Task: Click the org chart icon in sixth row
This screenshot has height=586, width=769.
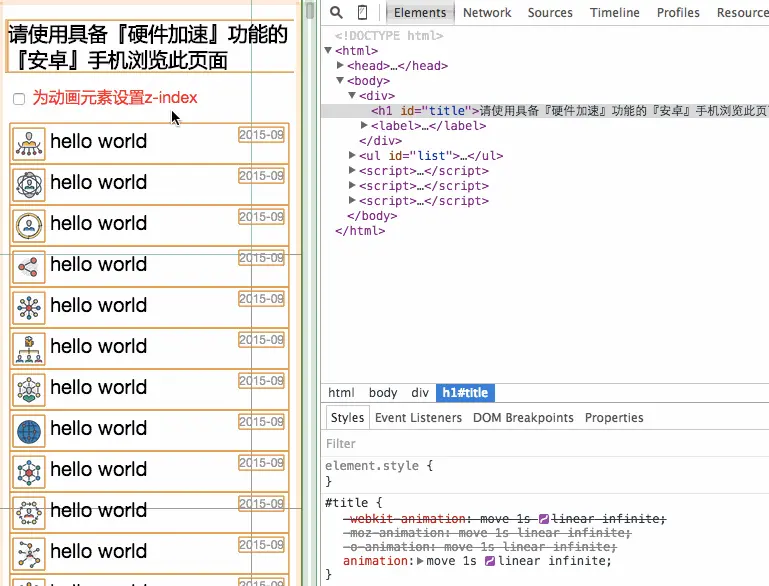Action: [x=29, y=349]
